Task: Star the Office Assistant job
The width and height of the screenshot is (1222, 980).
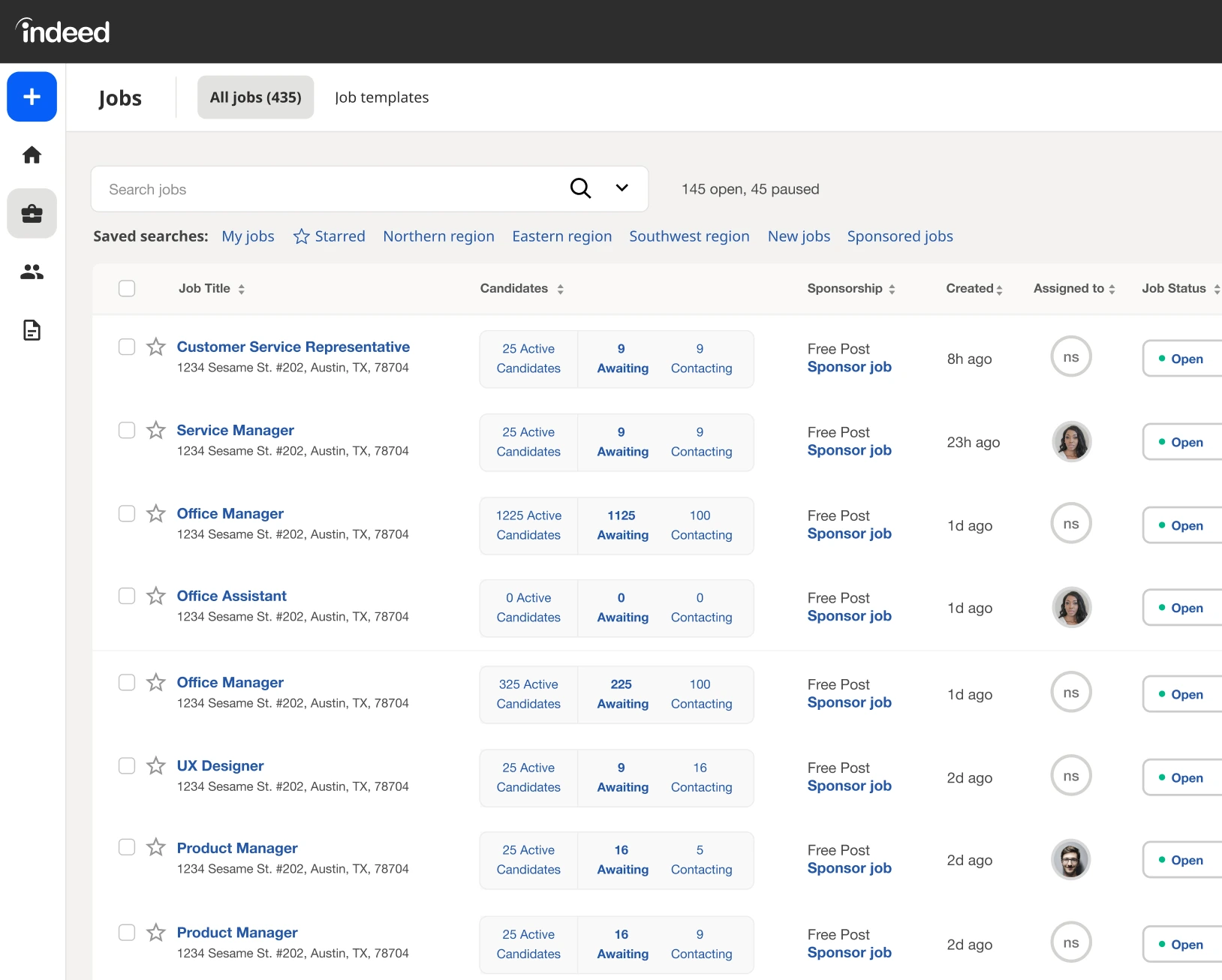Action: click(156, 596)
